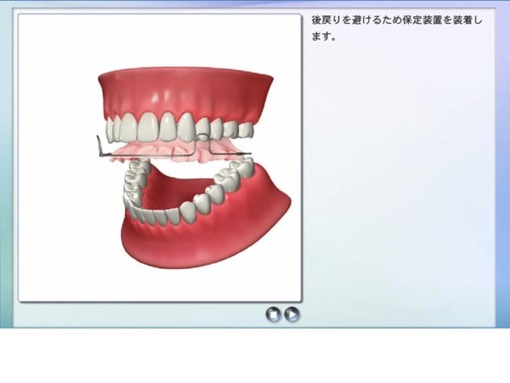
Task: Click the text line starting with 後戻りを避ける
Action: [397, 20]
